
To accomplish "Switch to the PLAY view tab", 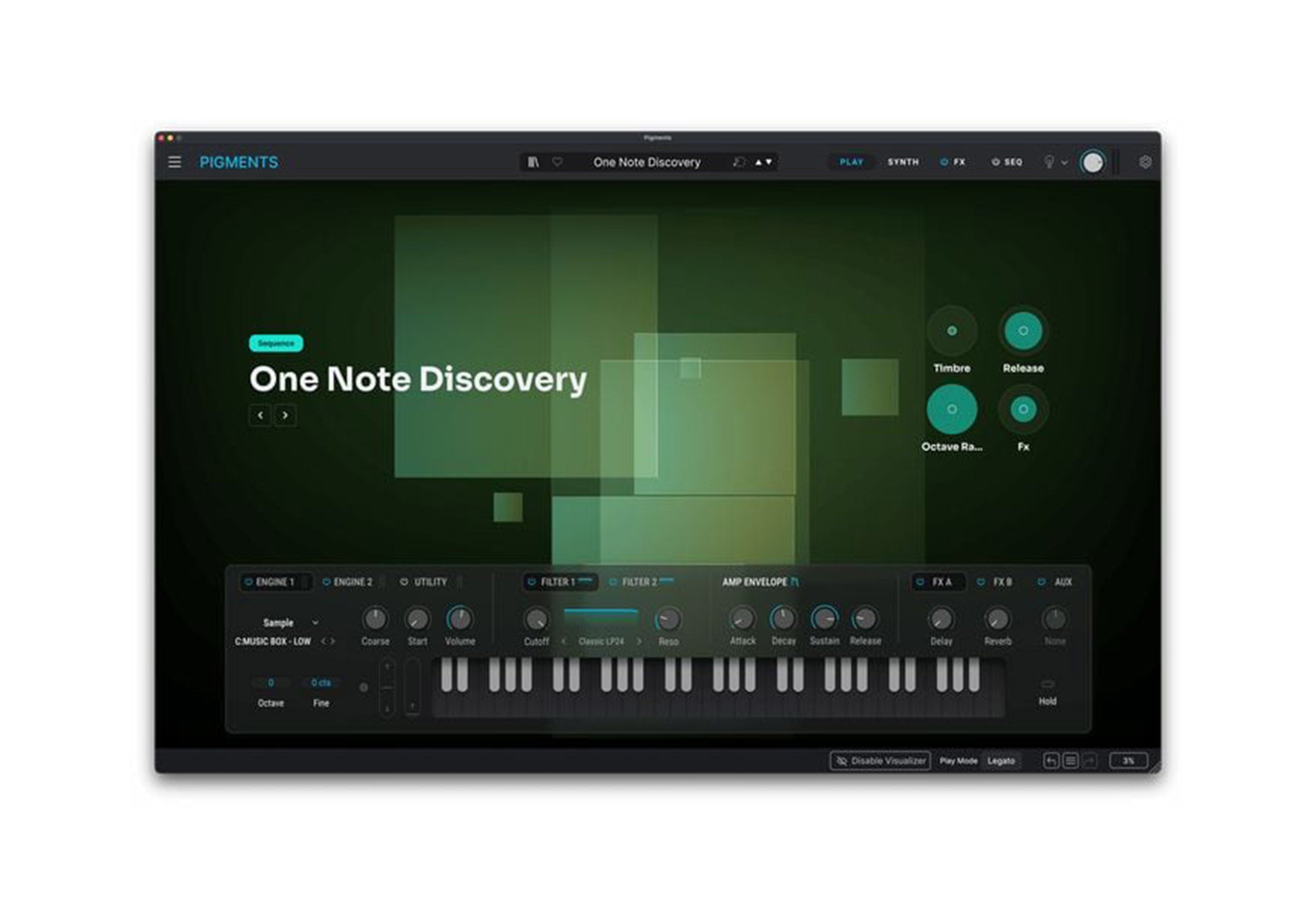I will pos(851,162).
